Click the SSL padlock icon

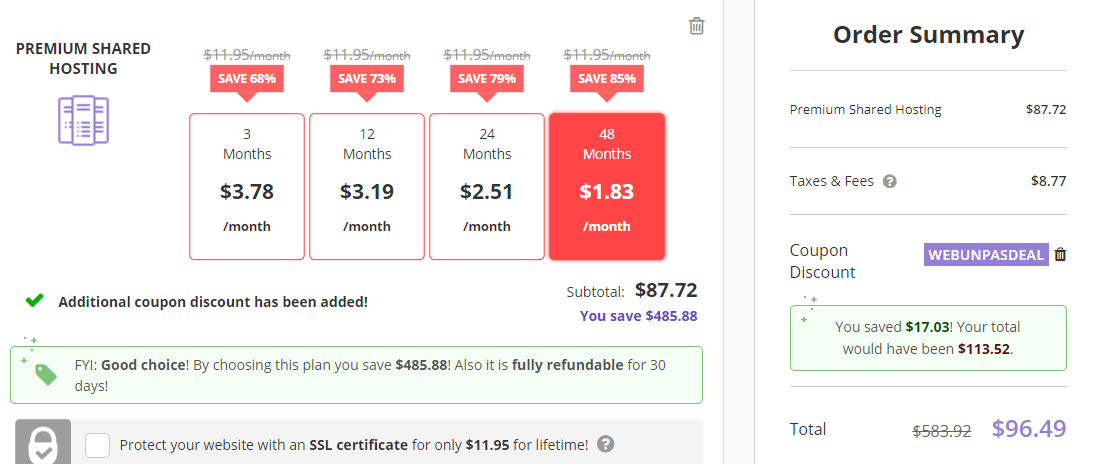(43, 443)
